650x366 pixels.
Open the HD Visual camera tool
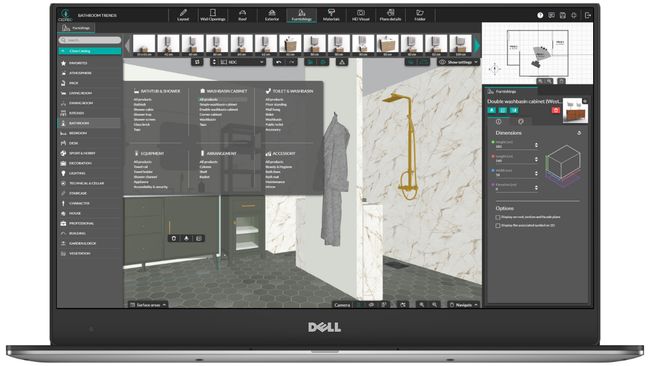click(x=361, y=15)
